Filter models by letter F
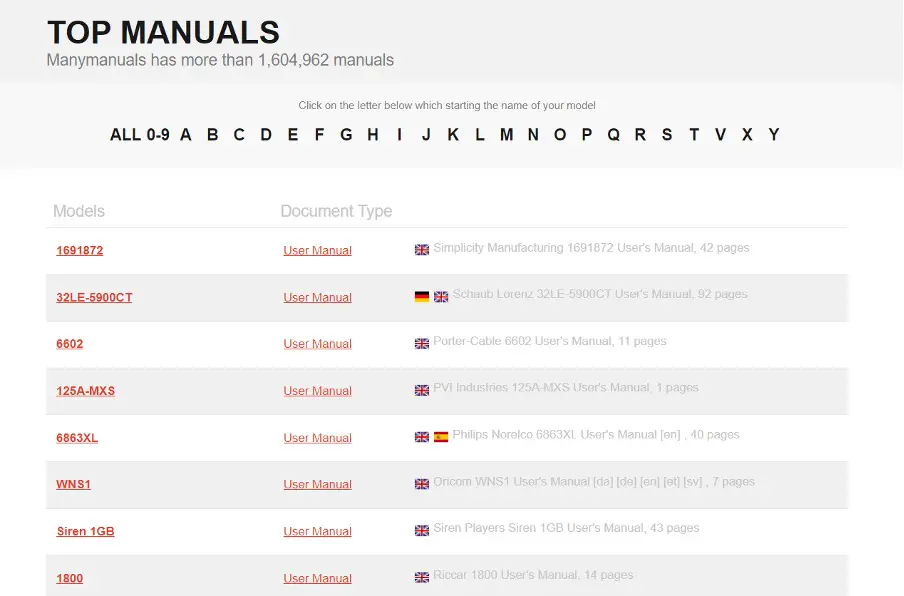This screenshot has height=596, width=904. click(319, 134)
